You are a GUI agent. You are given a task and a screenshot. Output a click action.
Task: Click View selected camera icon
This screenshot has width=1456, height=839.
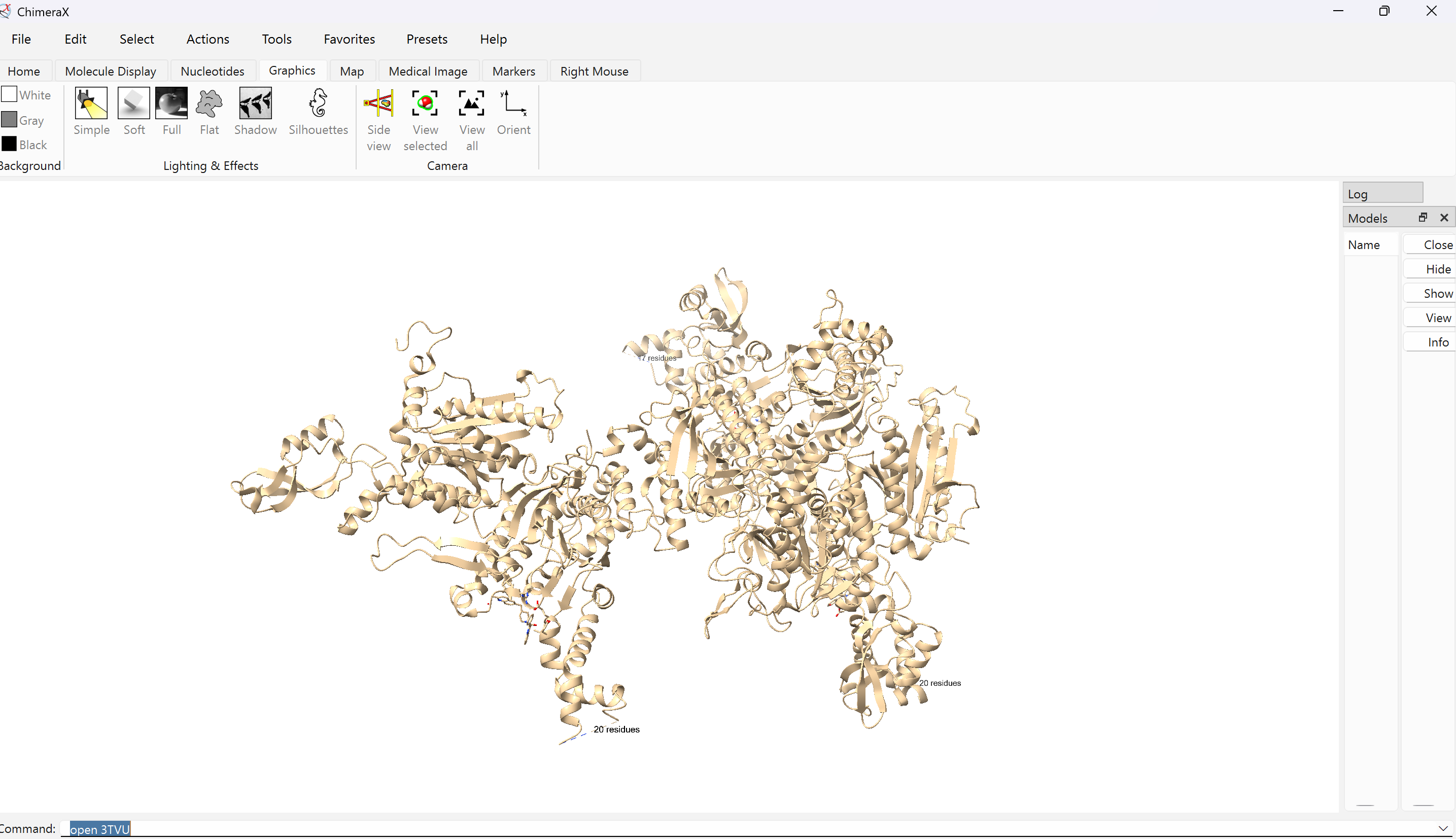(x=425, y=103)
